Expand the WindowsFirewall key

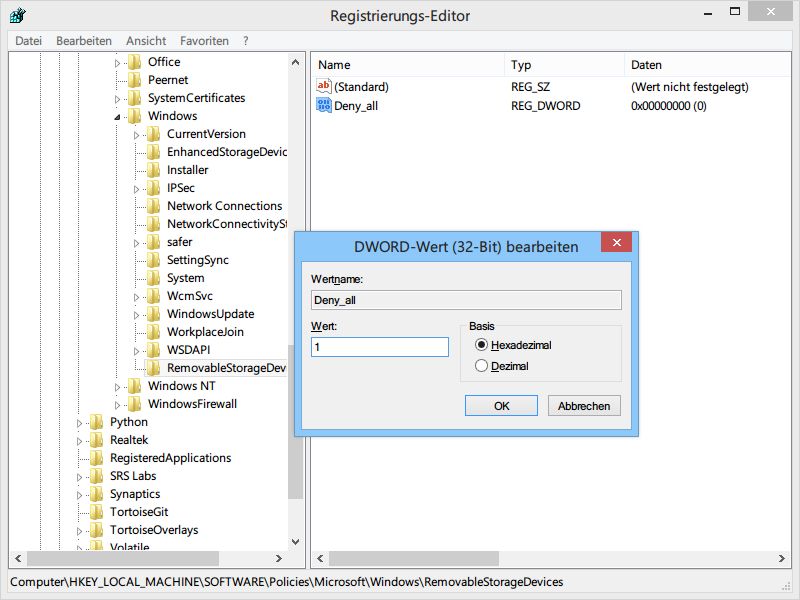(117, 405)
